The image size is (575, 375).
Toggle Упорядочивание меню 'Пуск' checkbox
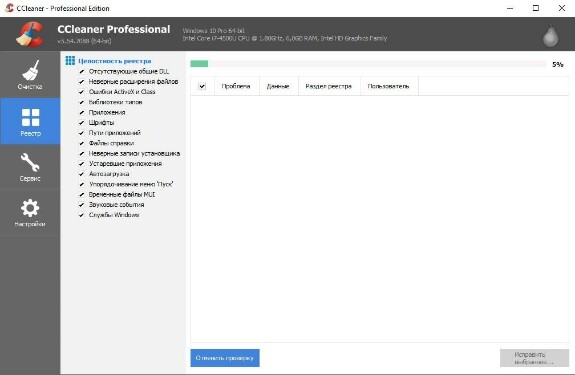pyautogui.click(x=81, y=184)
